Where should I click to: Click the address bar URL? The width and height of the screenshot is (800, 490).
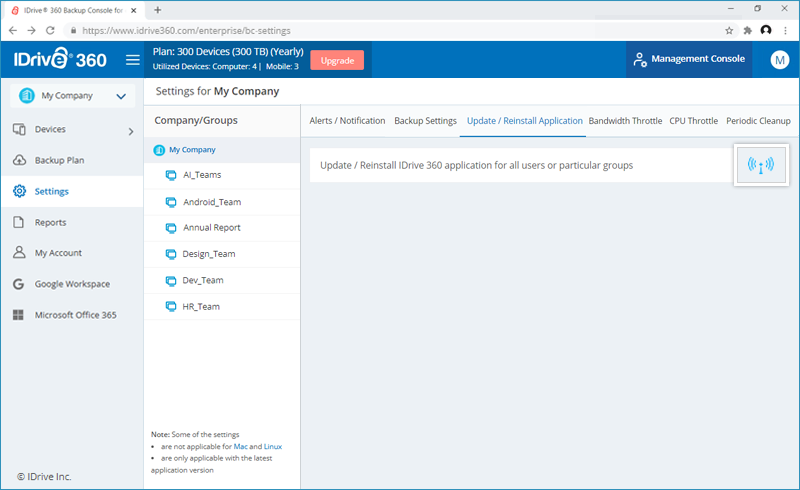click(x=186, y=31)
